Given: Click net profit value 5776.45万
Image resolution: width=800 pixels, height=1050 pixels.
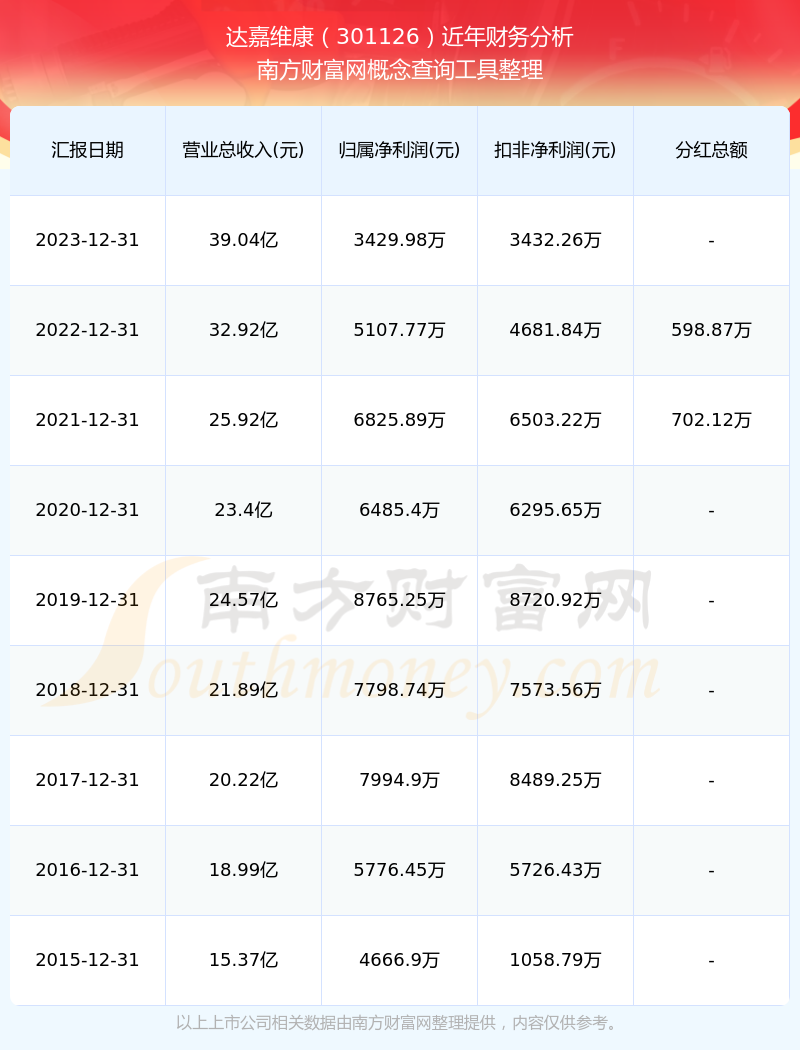Looking at the screenshot, I should tap(400, 871).
